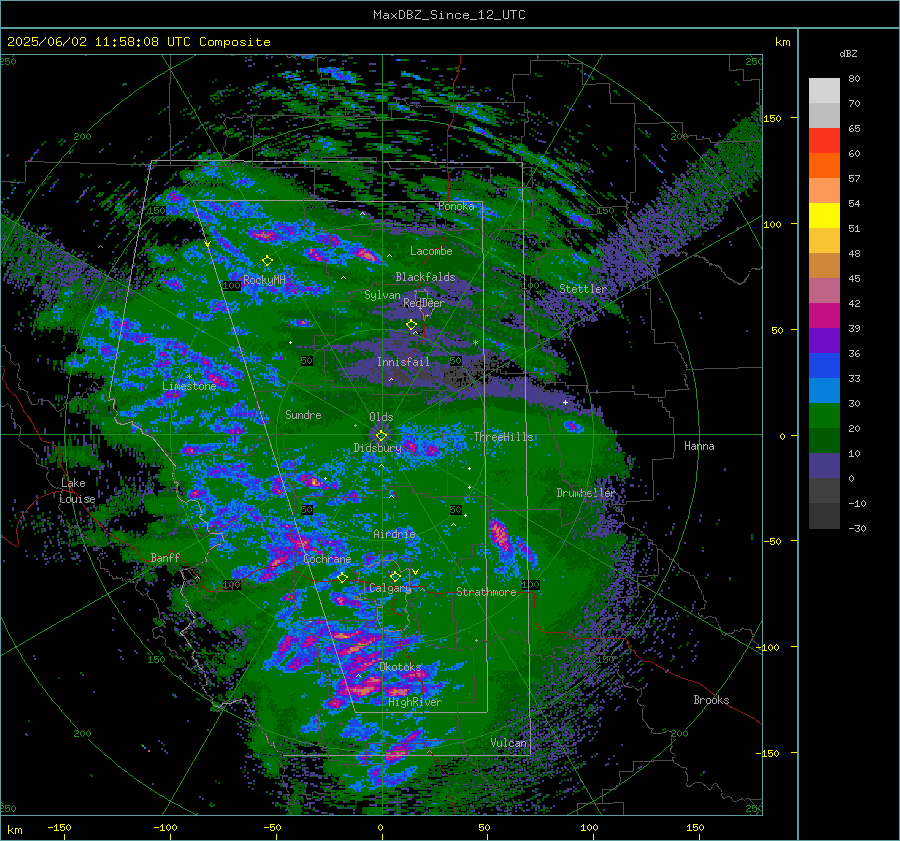Click the Cochrane label
This screenshot has width=900, height=841.
pos(327,559)
